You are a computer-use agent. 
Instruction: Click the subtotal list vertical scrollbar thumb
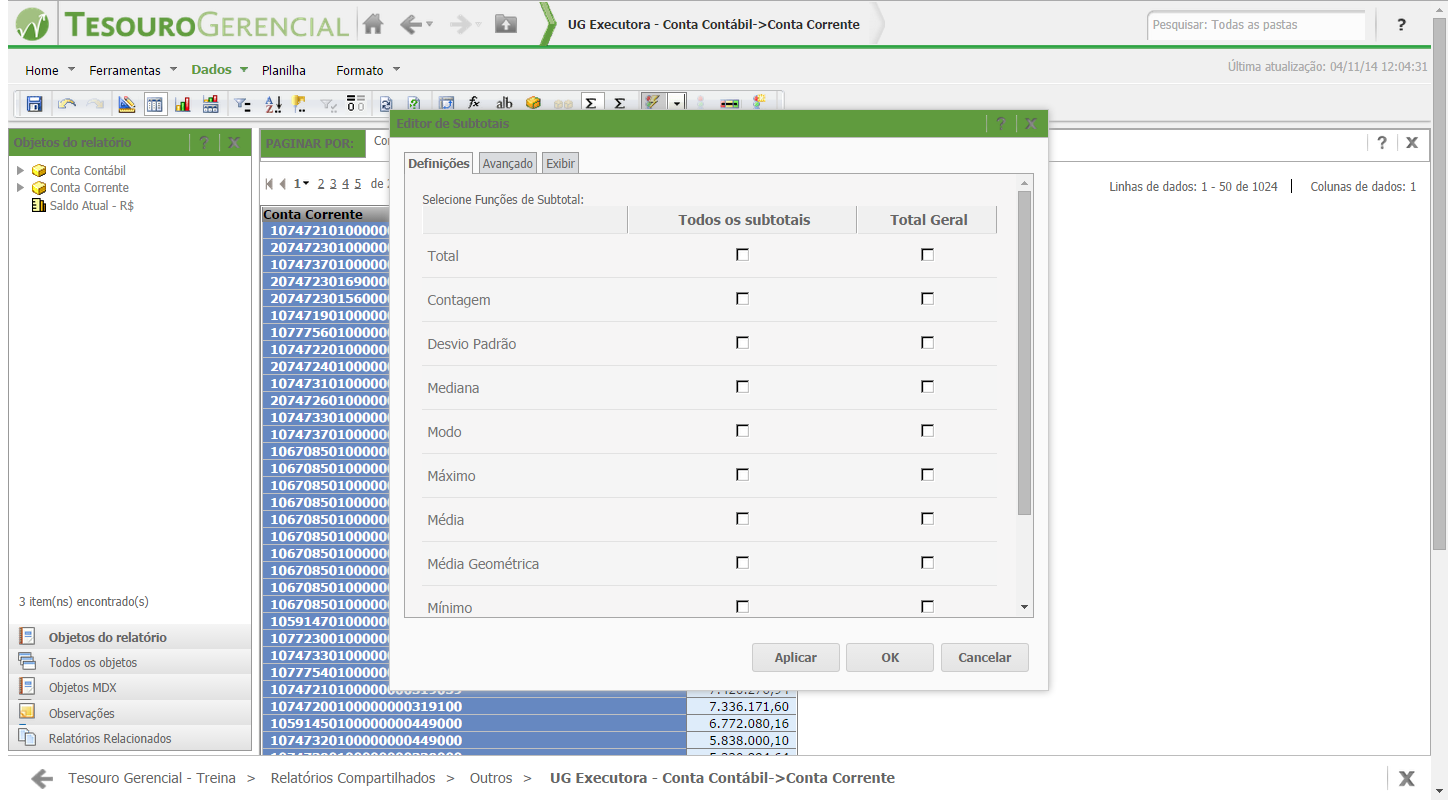(x=1024, y=353)
